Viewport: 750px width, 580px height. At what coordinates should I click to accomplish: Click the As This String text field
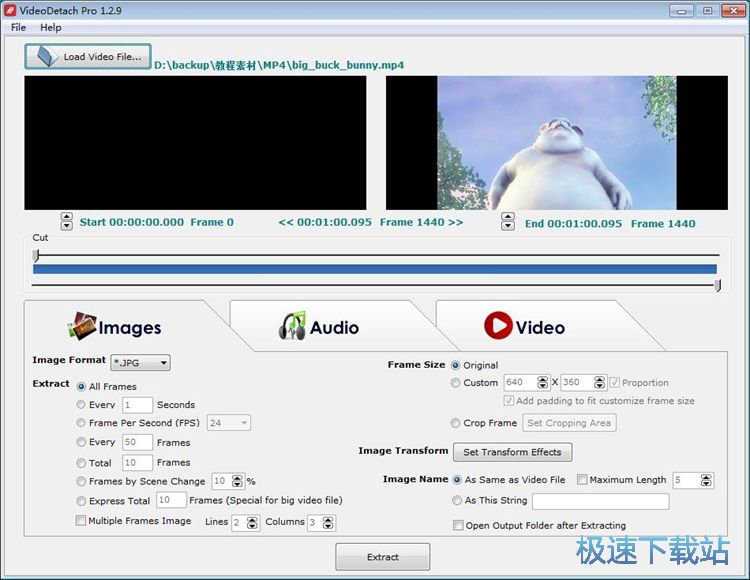click(x=600, y=501)
